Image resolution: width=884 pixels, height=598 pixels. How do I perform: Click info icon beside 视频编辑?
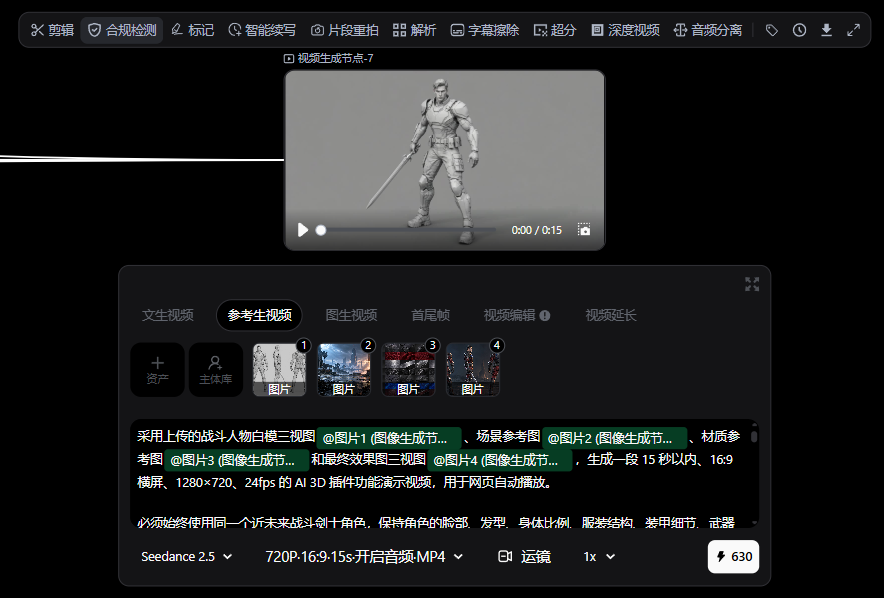pos(545,316)
